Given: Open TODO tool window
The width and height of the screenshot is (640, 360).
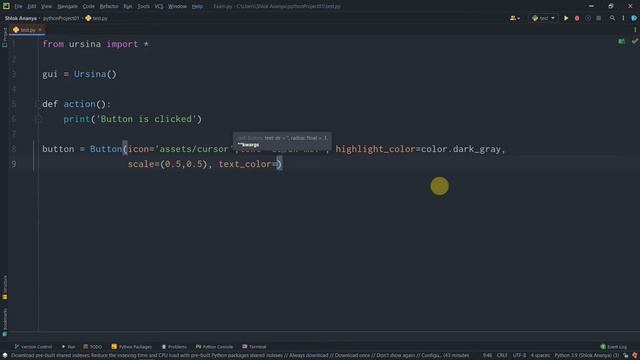Looking at the screenshot, I should [x=93, y=347].
